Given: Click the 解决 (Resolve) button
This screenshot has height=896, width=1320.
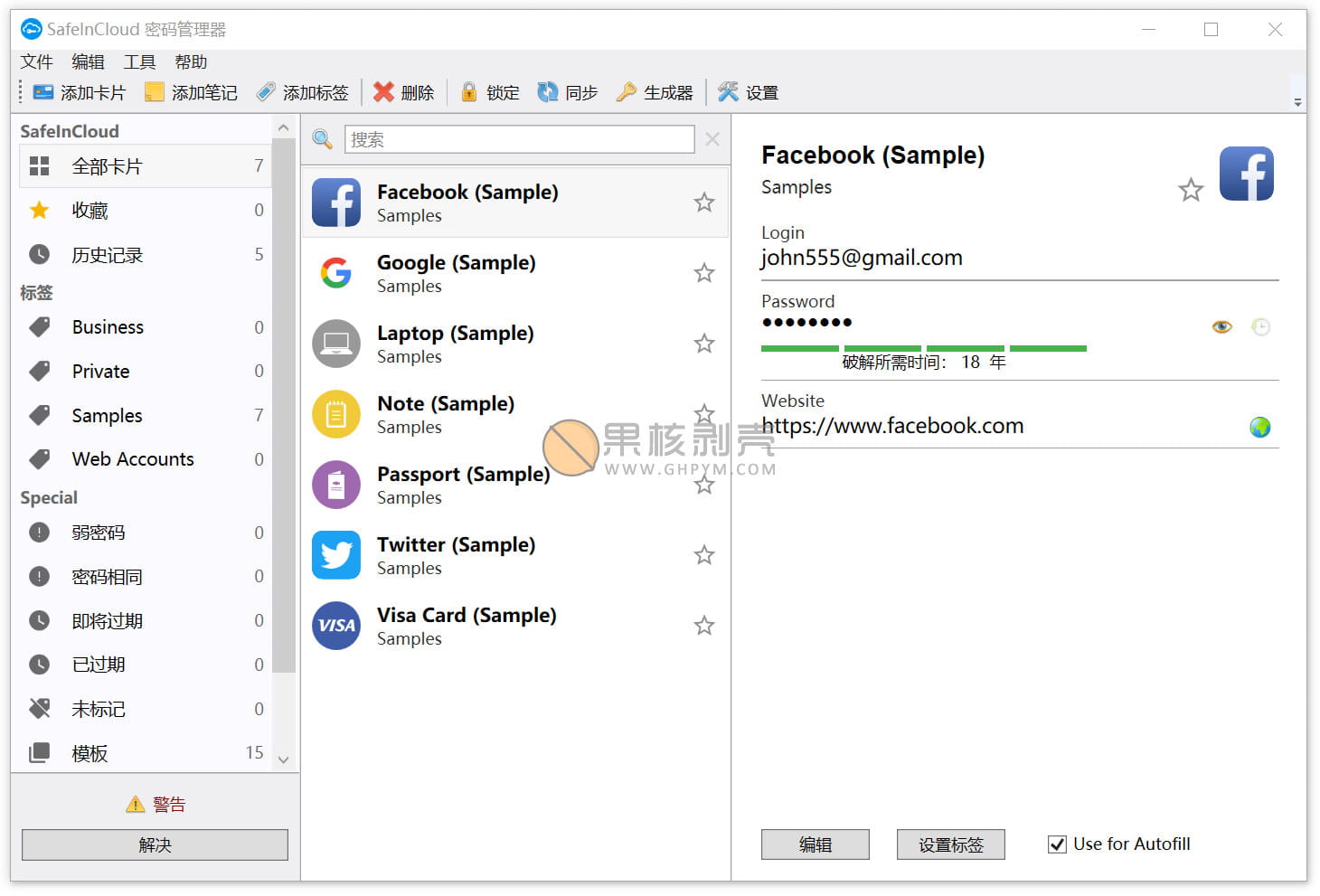Looking at the screenshot, I should 155,844.
